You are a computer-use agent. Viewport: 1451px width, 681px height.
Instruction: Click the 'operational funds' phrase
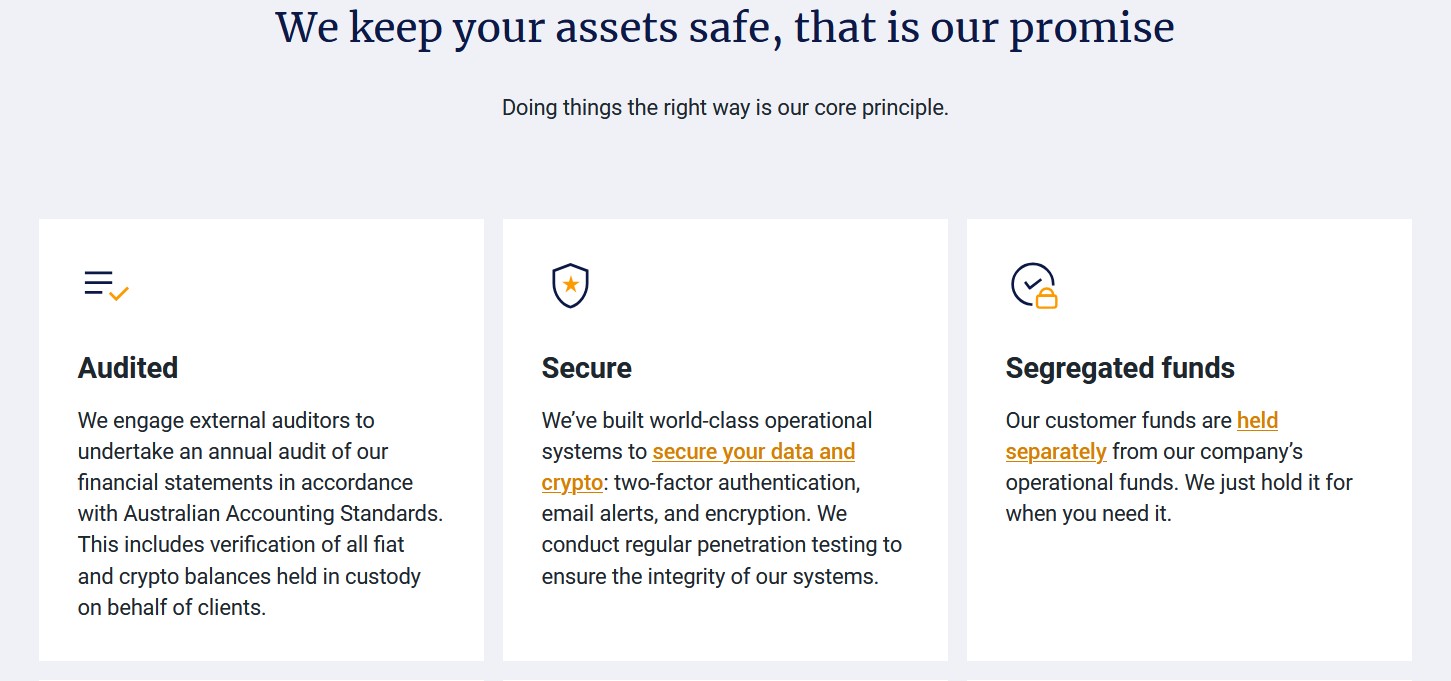(1093, 483)
